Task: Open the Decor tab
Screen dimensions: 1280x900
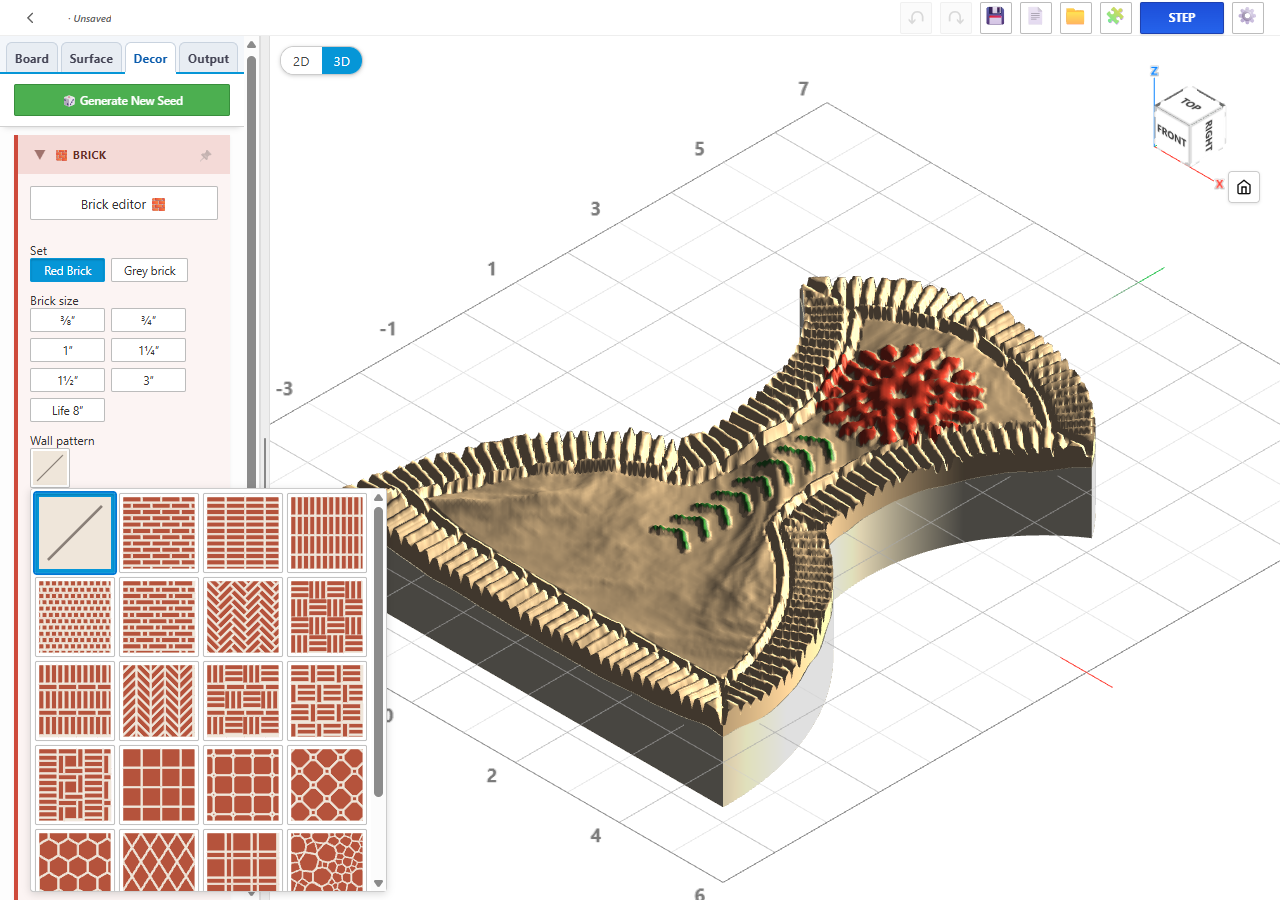Action: click(151, 59)
